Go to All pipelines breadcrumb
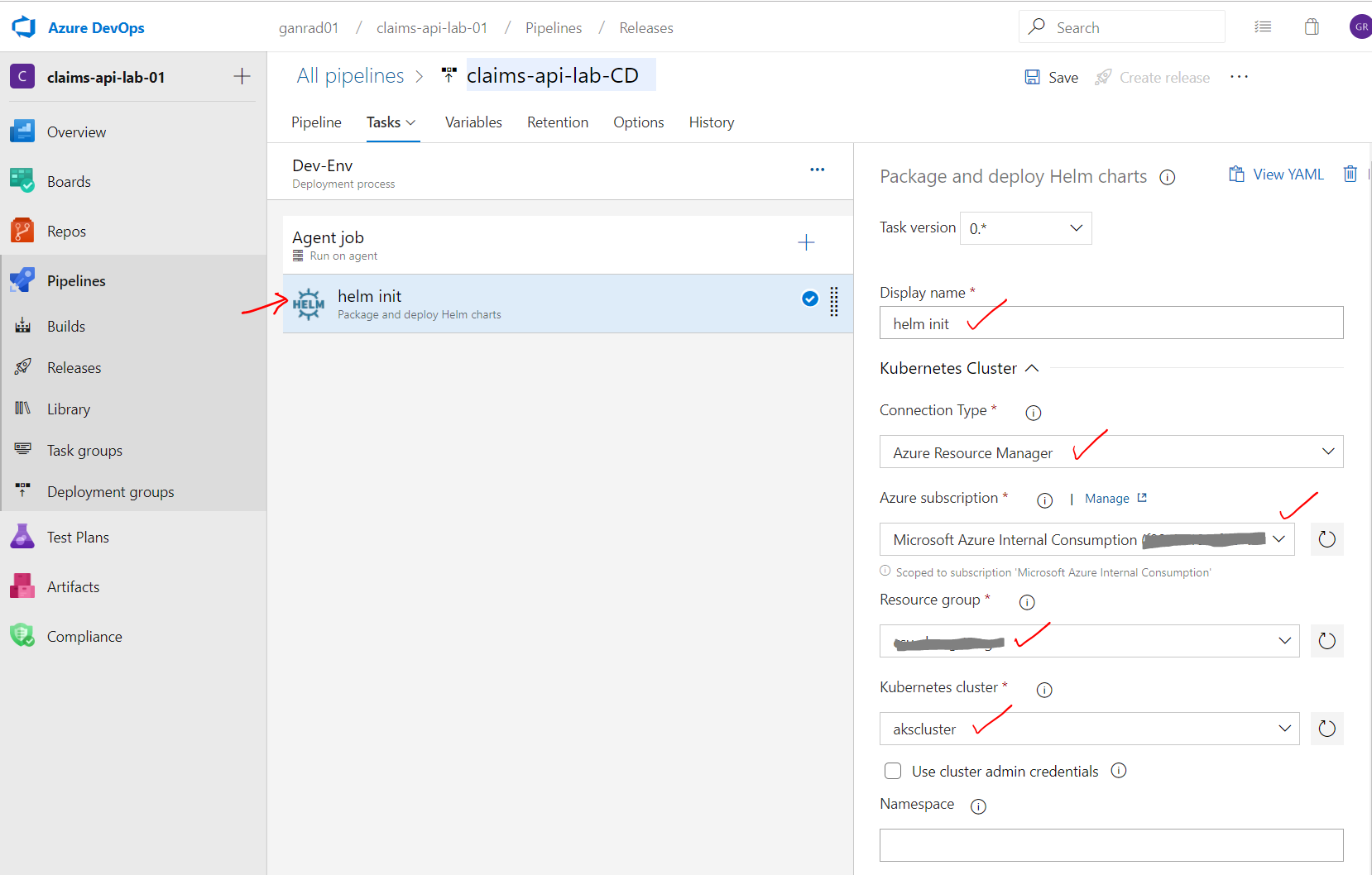1372x875 pixels. (350, 76)
